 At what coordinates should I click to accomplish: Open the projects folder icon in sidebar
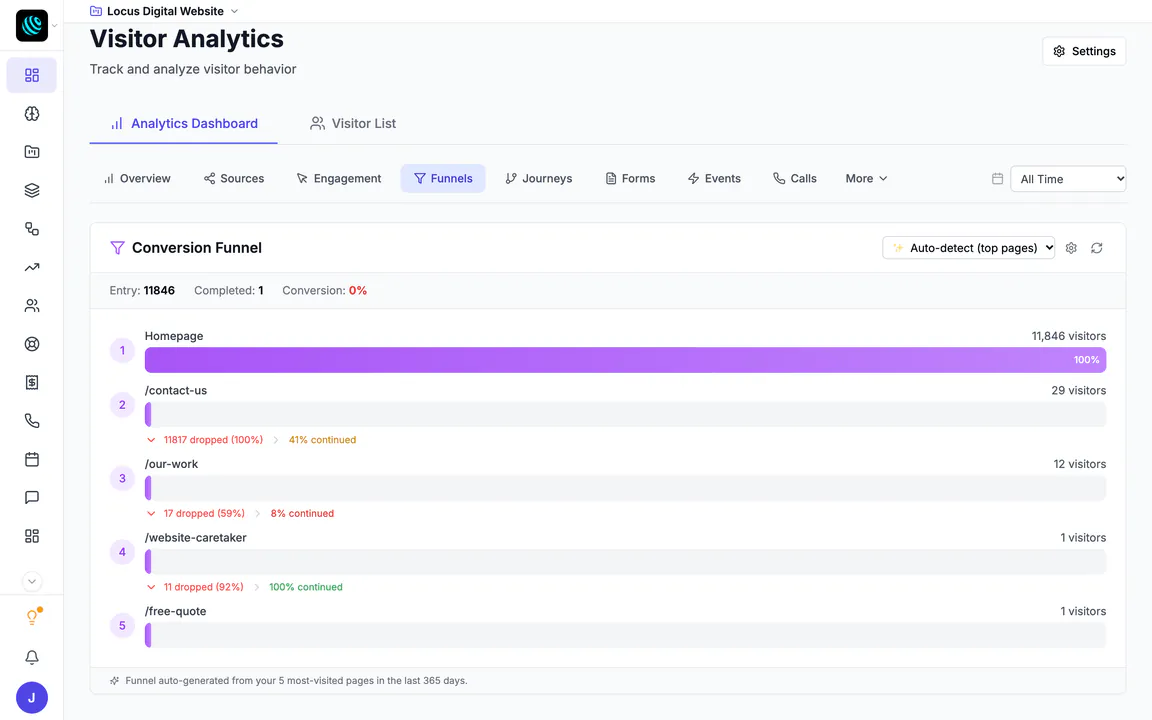pyautogui.click(x=32, y=152)
